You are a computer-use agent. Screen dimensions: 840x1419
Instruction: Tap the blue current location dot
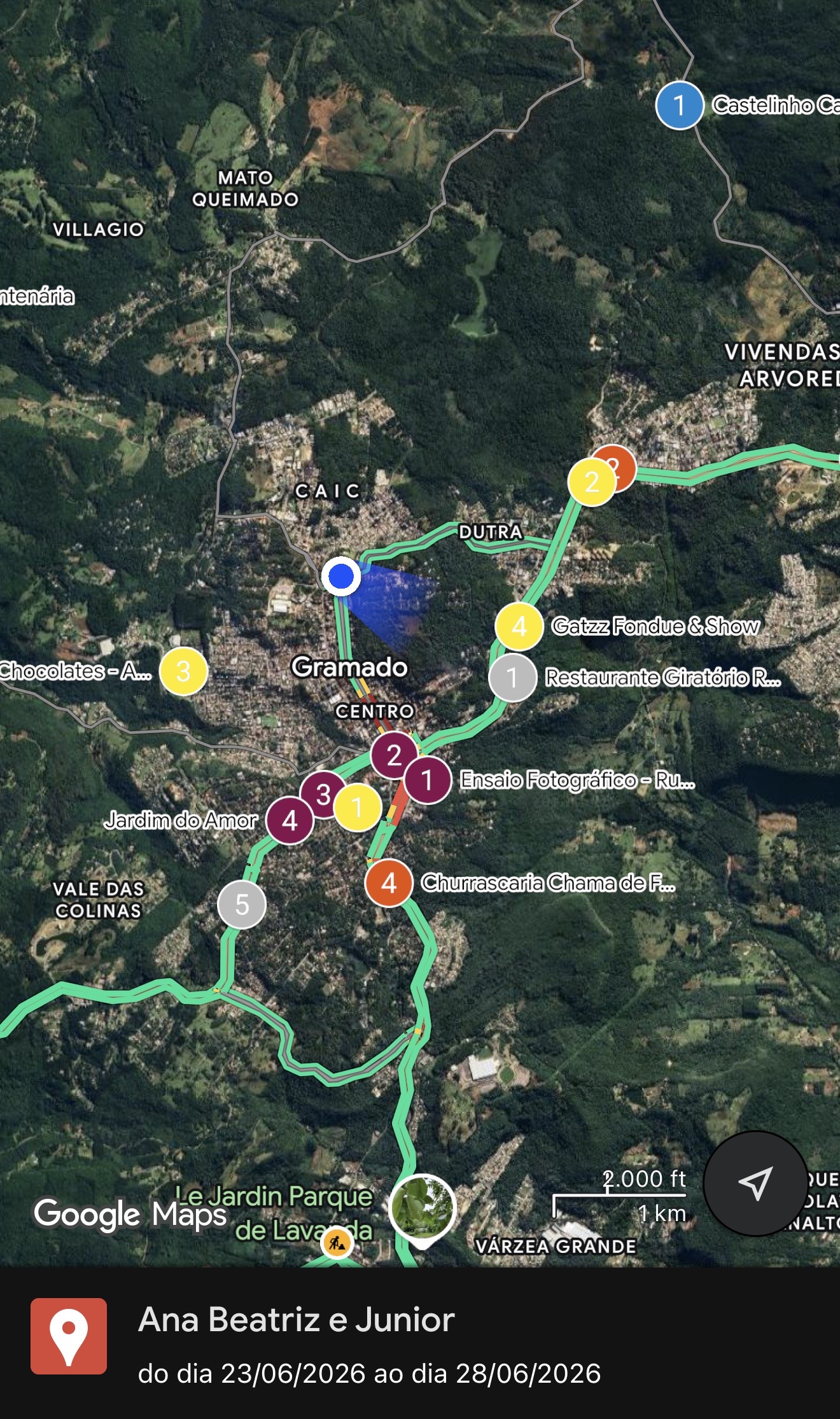pyautogui.click(x=341, y=577)
